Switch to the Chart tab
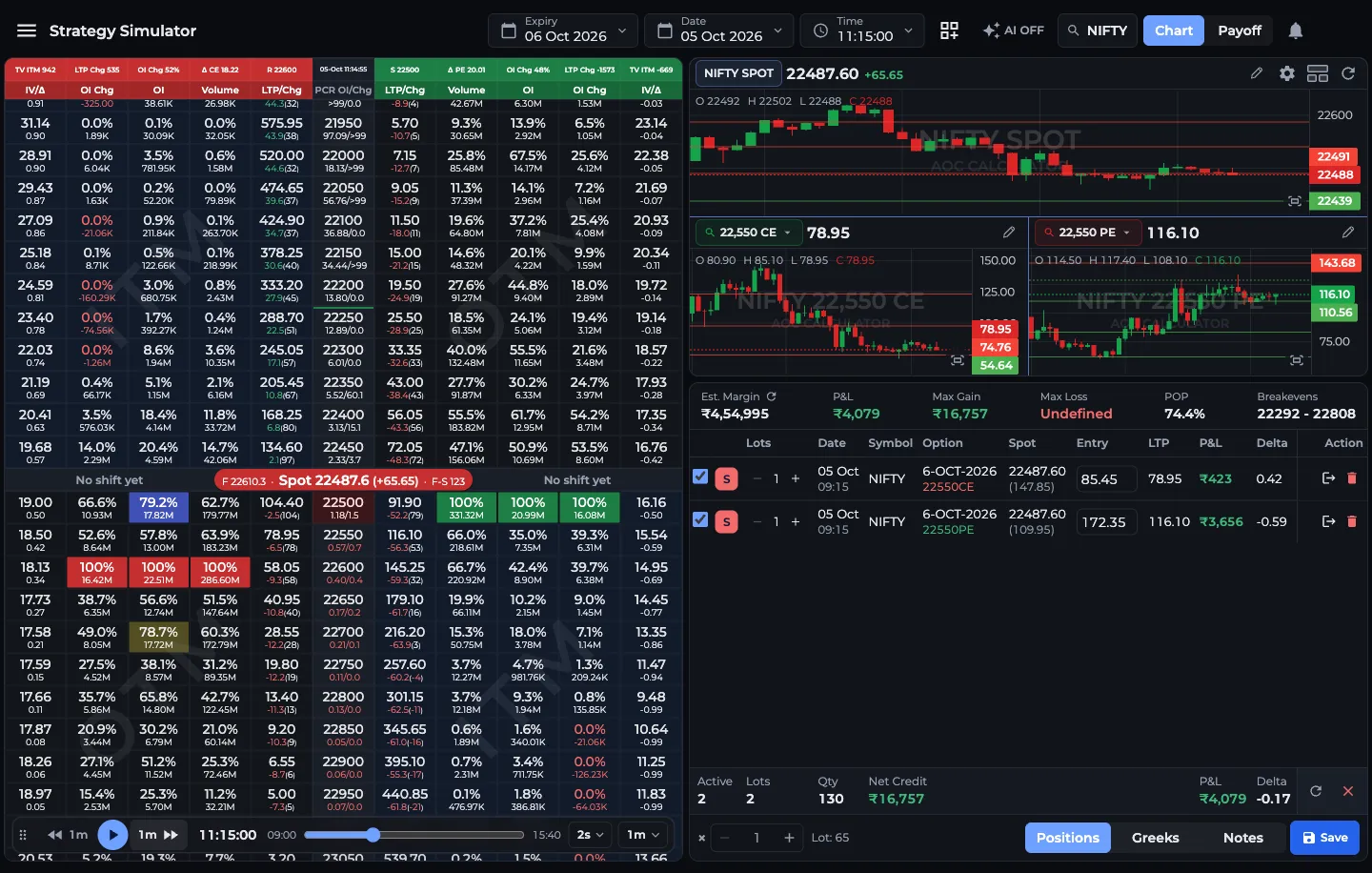Screen dimensions: 1372x873 point(1174,30)
